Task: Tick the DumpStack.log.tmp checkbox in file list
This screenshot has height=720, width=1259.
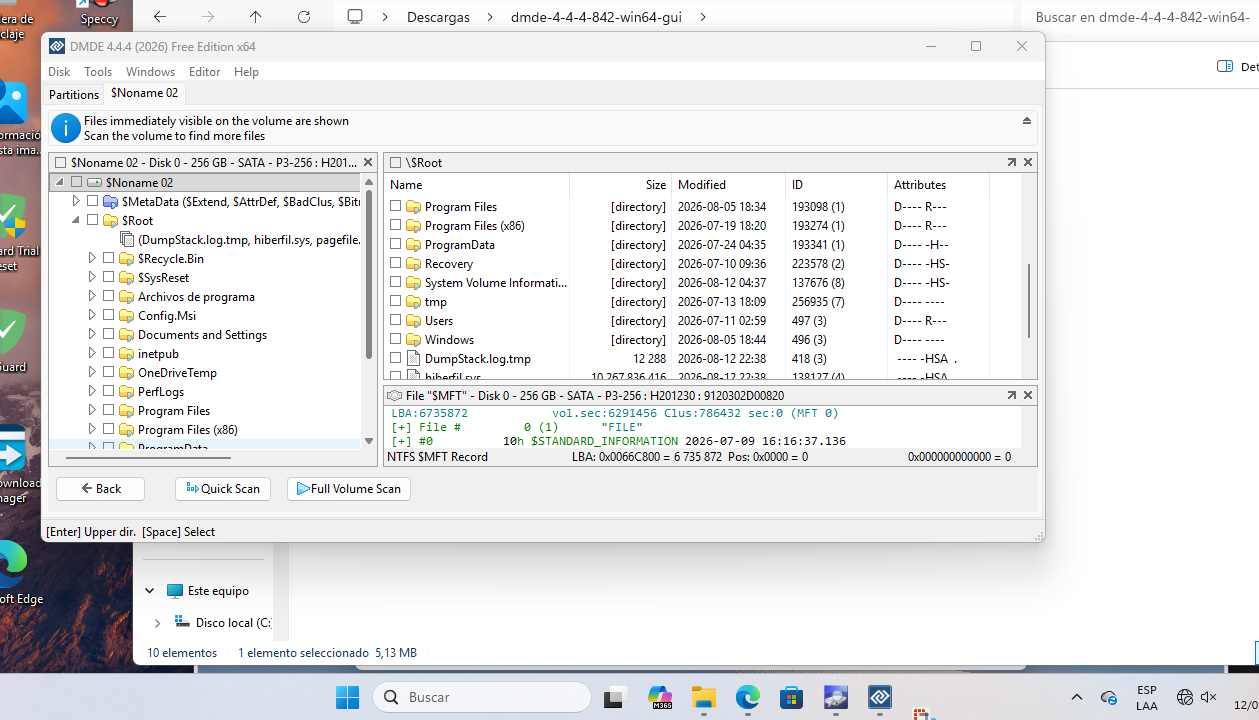Action: pos(396,358)
